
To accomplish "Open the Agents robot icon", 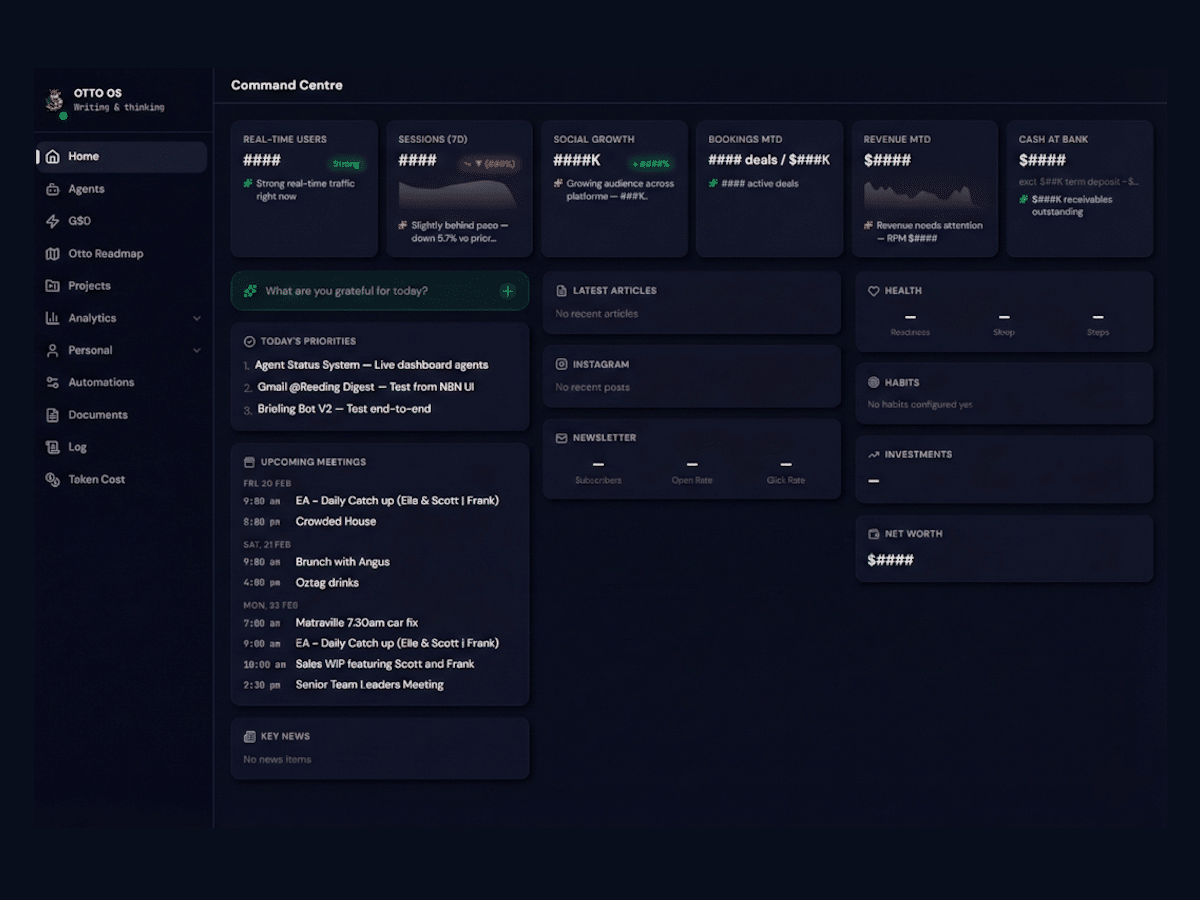I will pyautogui.click(x=53, y=189).
